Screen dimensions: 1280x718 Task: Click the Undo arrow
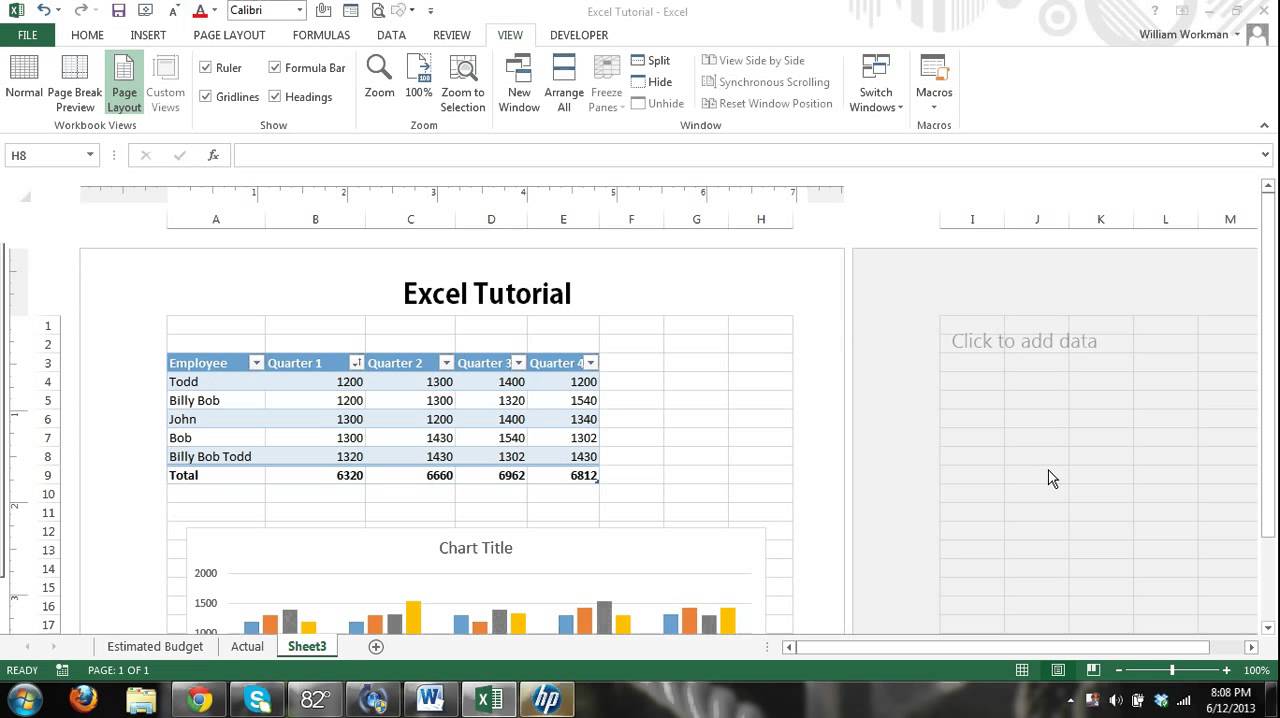tap(43, 11)
